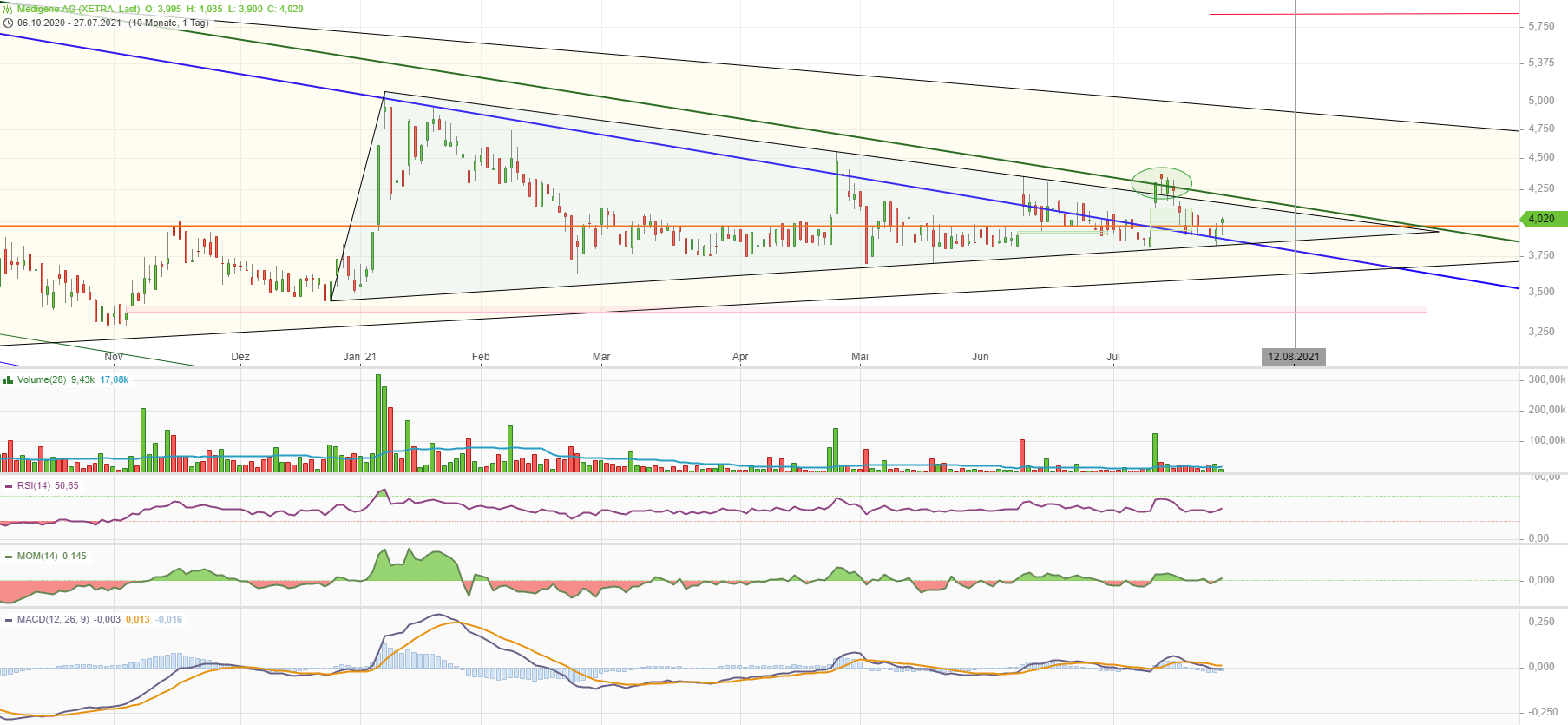Click the 5,750 price axis label
1568x725 pixels.
(1542, 26)
